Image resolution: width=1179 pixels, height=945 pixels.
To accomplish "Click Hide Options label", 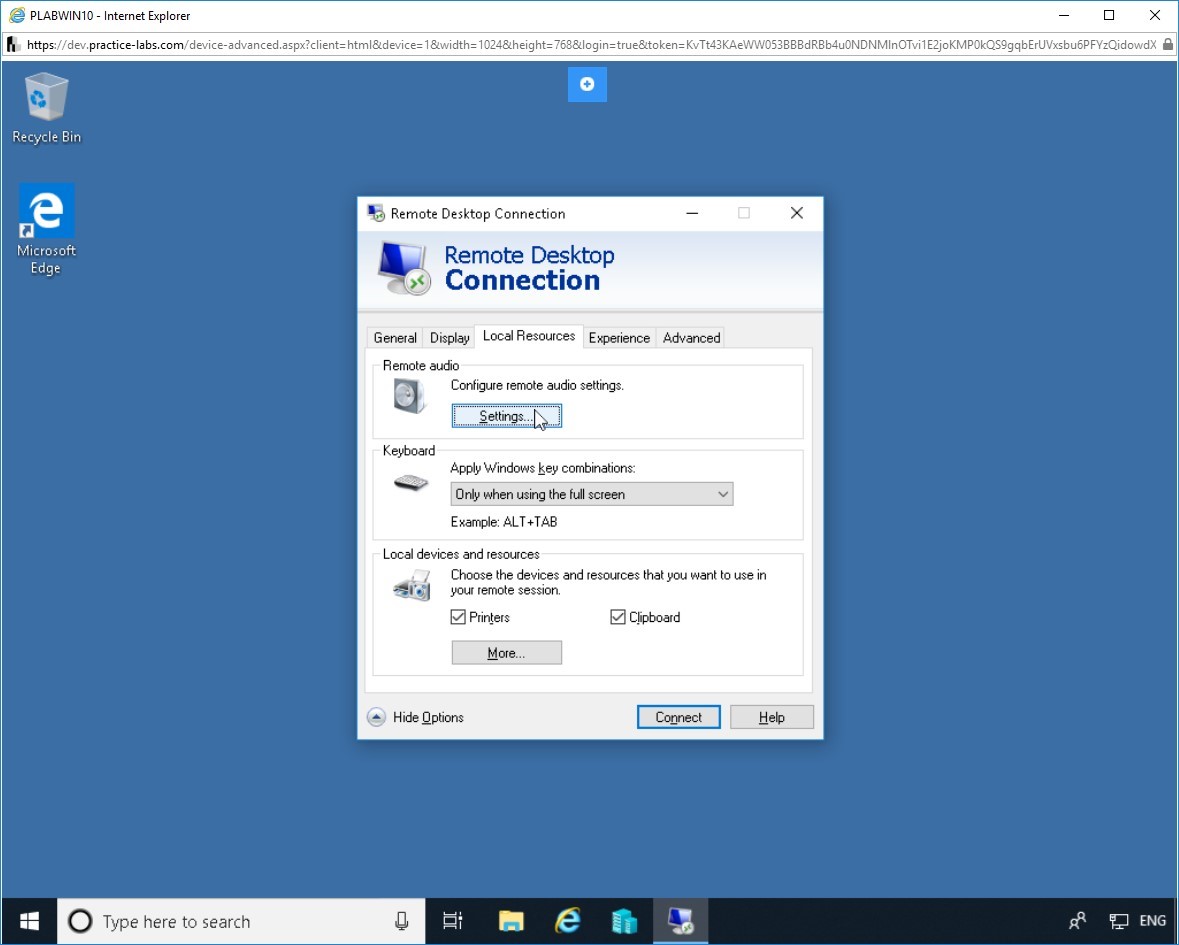I will (428, 717).
